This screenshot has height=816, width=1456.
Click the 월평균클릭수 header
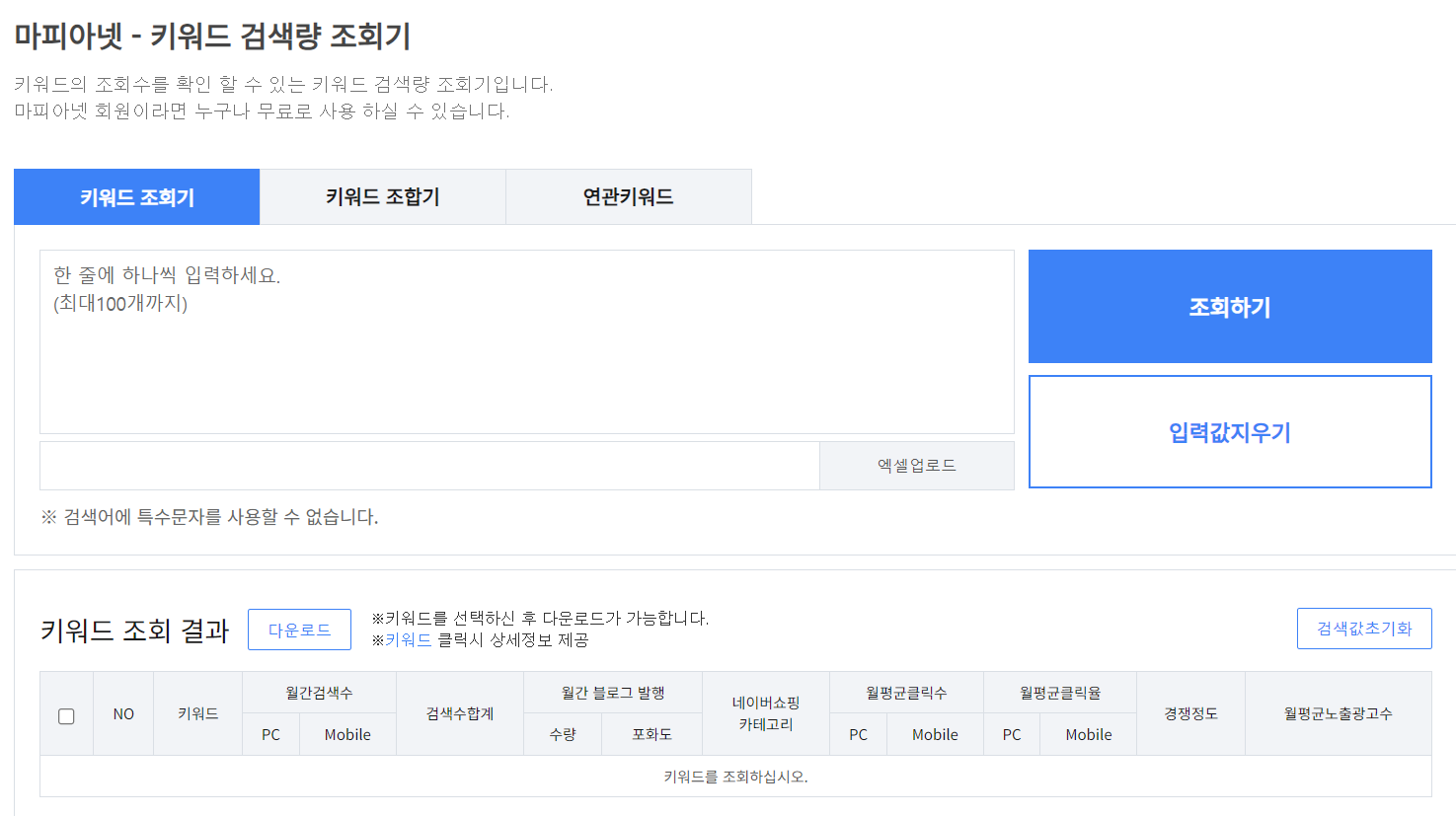(x=906, y=693)
